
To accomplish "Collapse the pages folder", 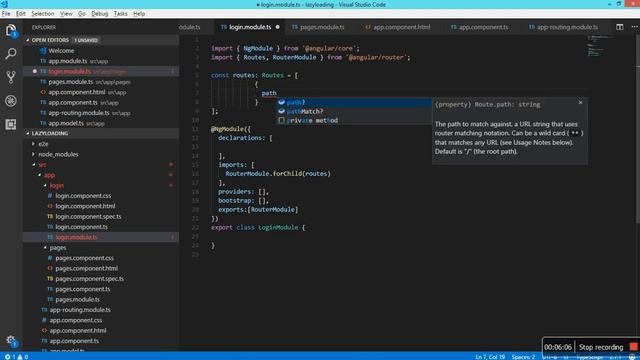I will click(x=58, y=248).
